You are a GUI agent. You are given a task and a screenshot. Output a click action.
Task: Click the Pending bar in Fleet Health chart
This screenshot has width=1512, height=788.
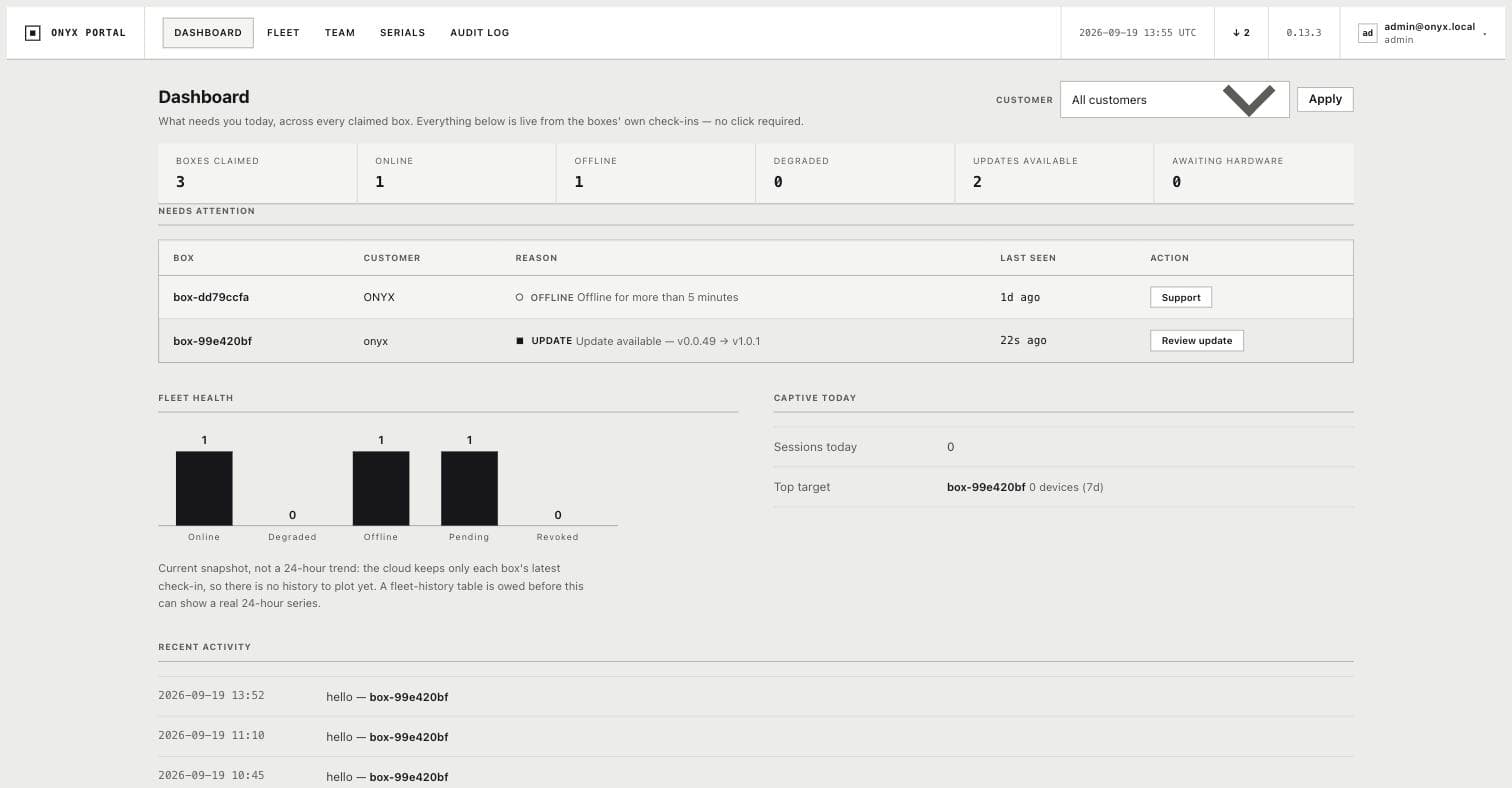point(469,488)
